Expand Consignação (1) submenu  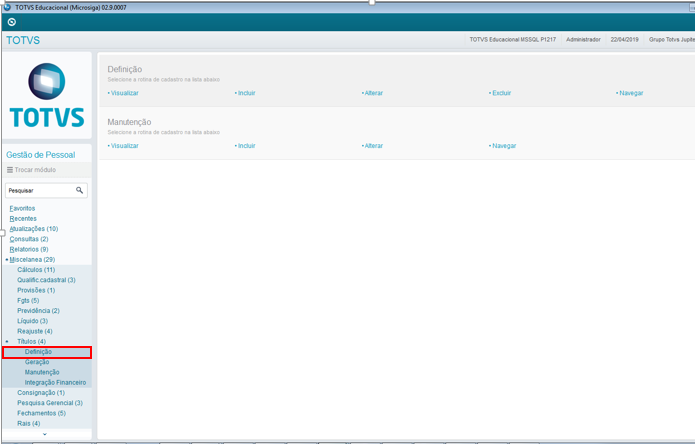click(41, 393)
